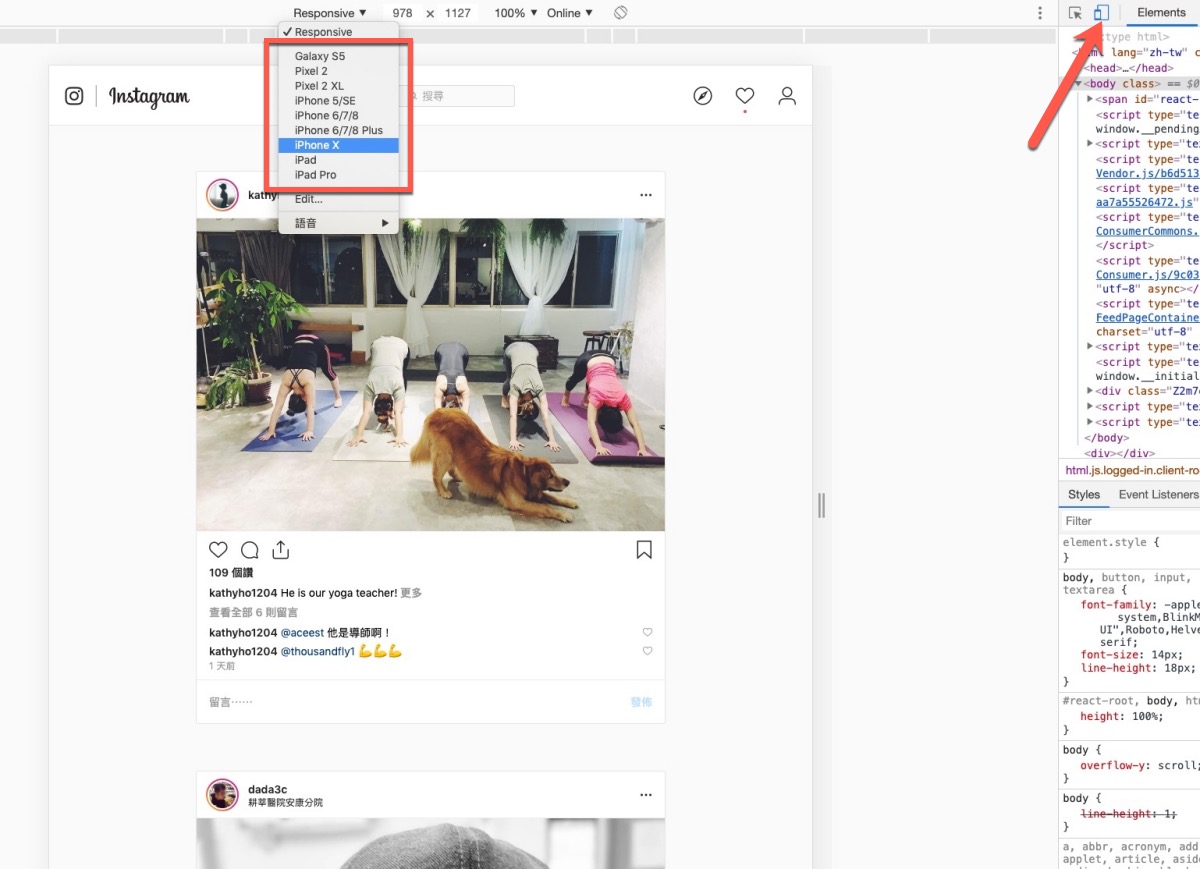Viewport: 1200px width, 869px height.
Task: Bookmark the yoga post
Action: point(644,550)
